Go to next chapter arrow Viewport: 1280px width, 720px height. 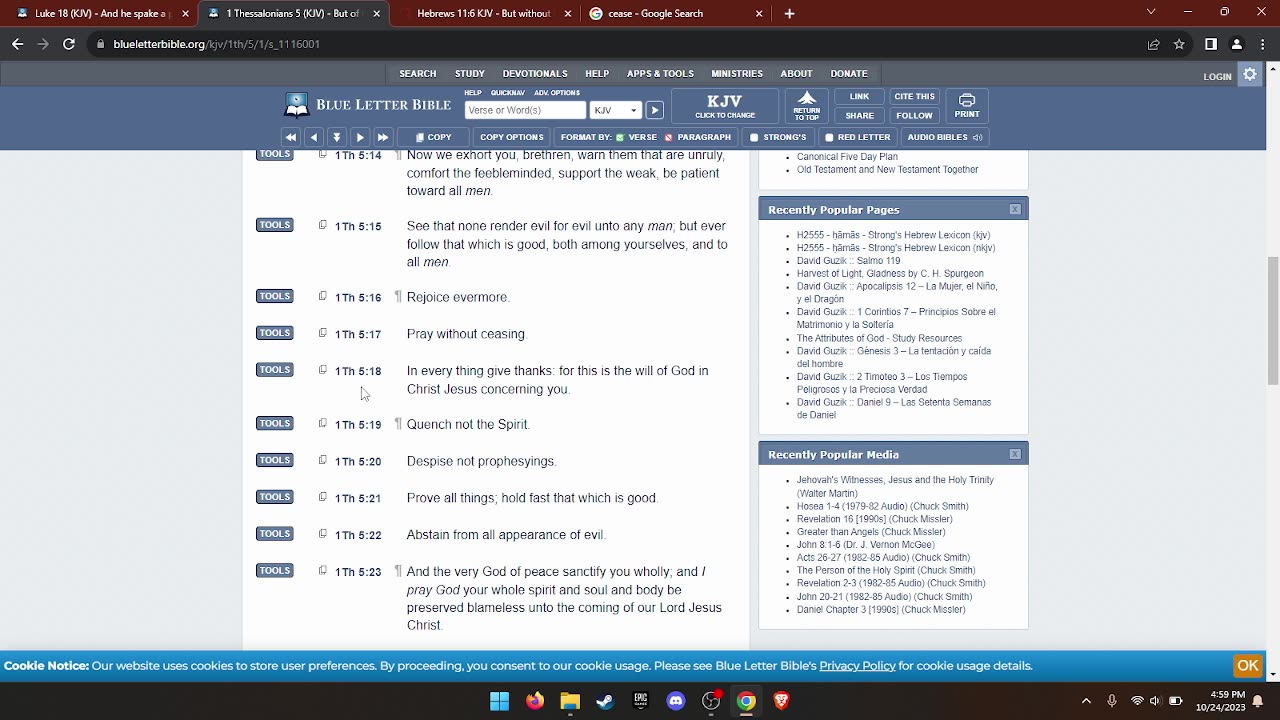point(360,137)
